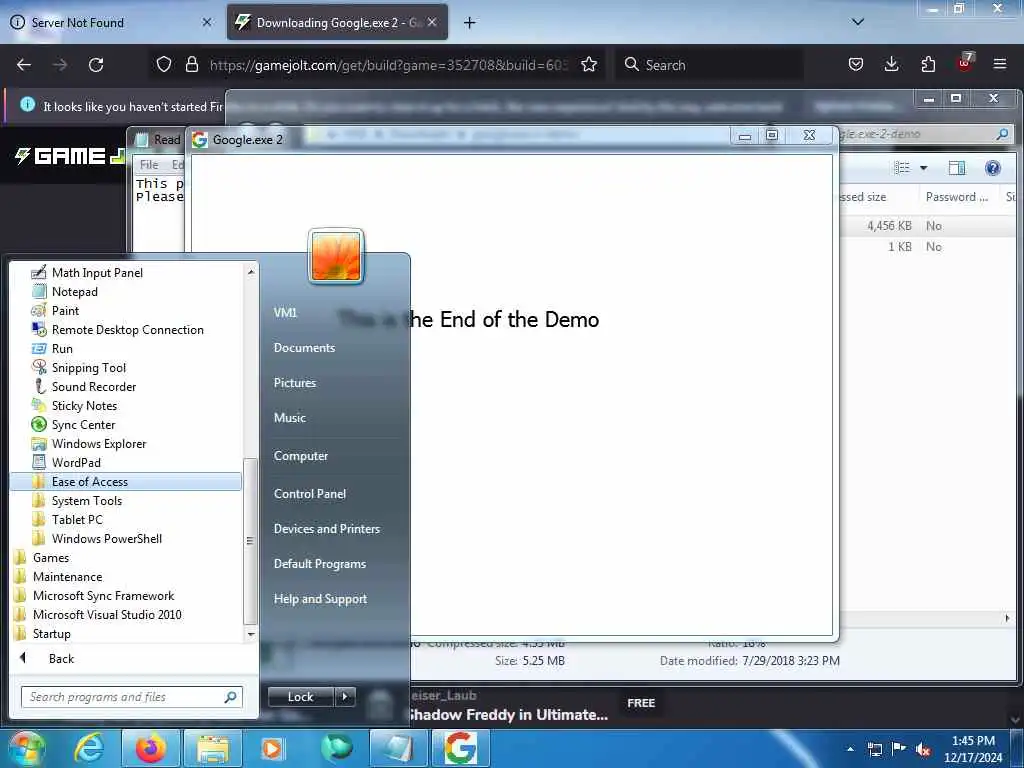
Task: Switch to Notepad window on taskbar
Action: (x=397, y=748)
